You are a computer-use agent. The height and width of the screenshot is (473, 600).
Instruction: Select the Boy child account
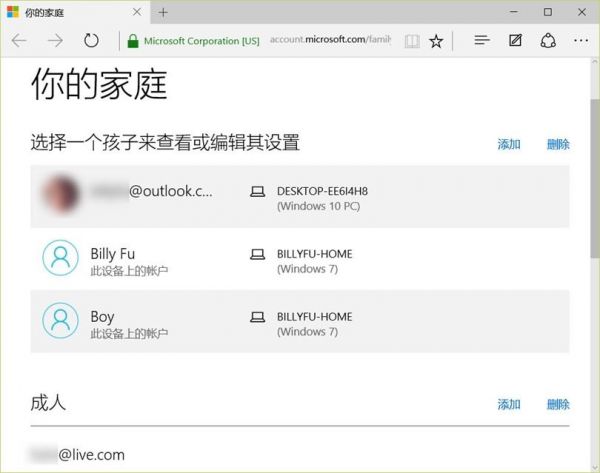pos(300,321)
